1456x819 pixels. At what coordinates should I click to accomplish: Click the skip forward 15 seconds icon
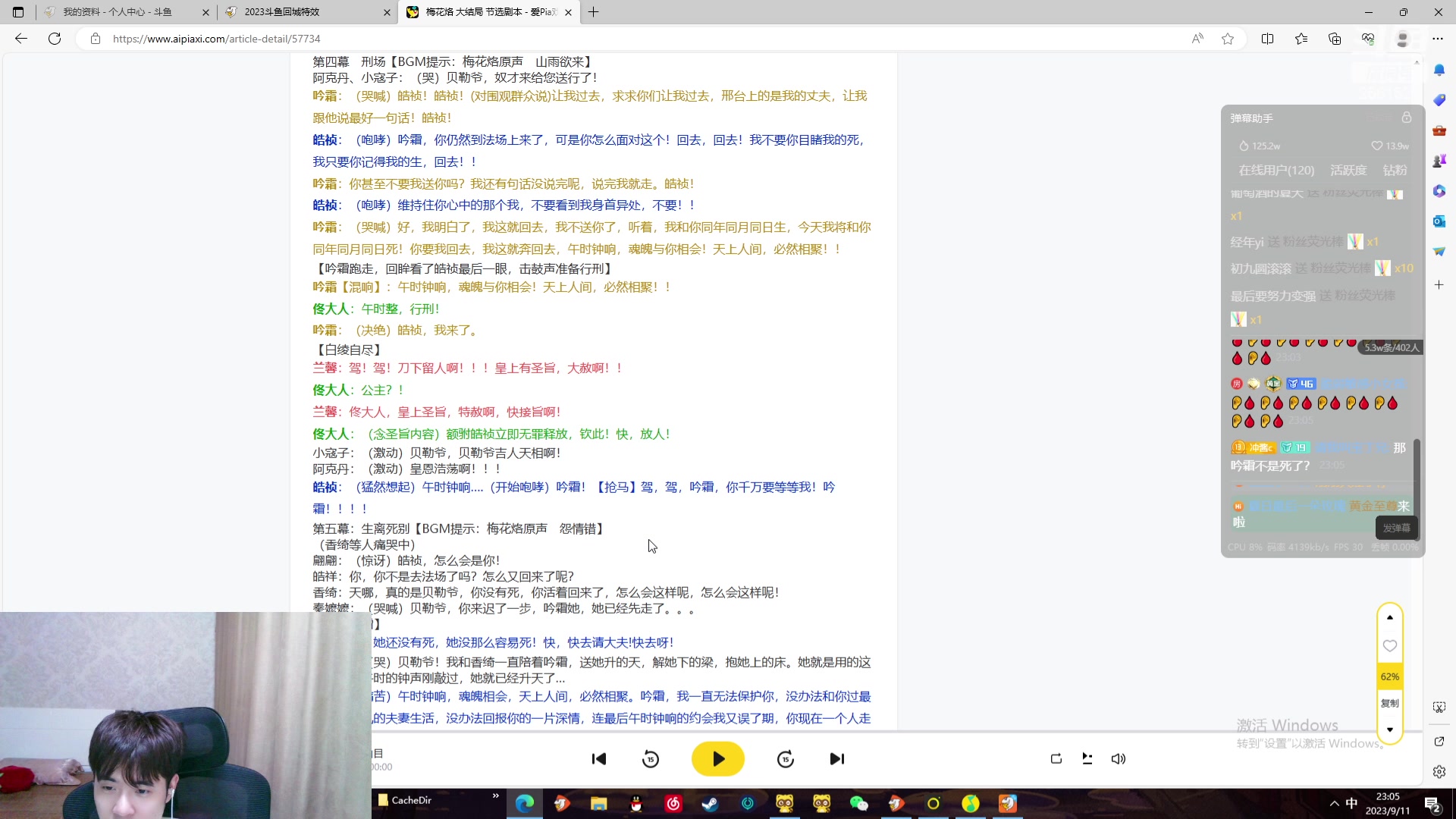pos(786,758)
